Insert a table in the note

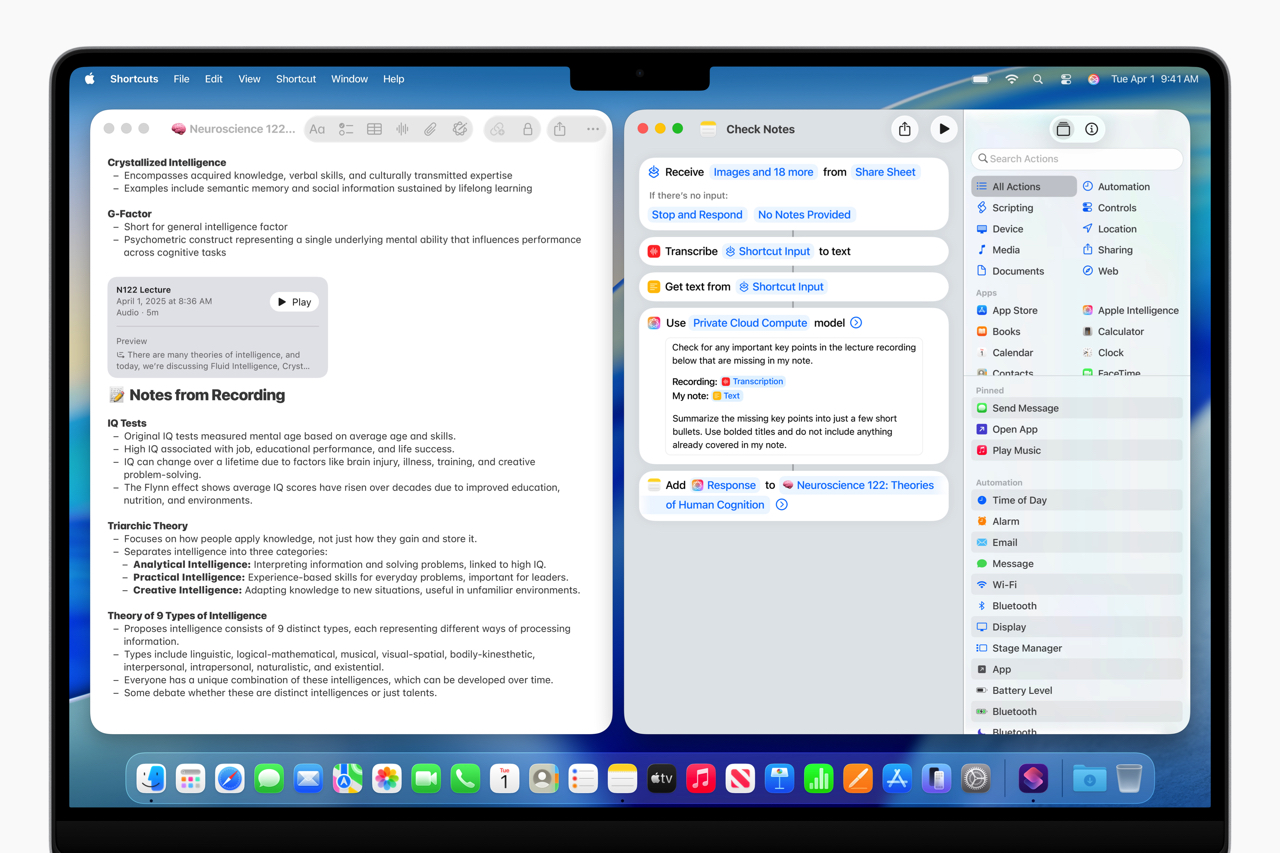click(374, 129)
